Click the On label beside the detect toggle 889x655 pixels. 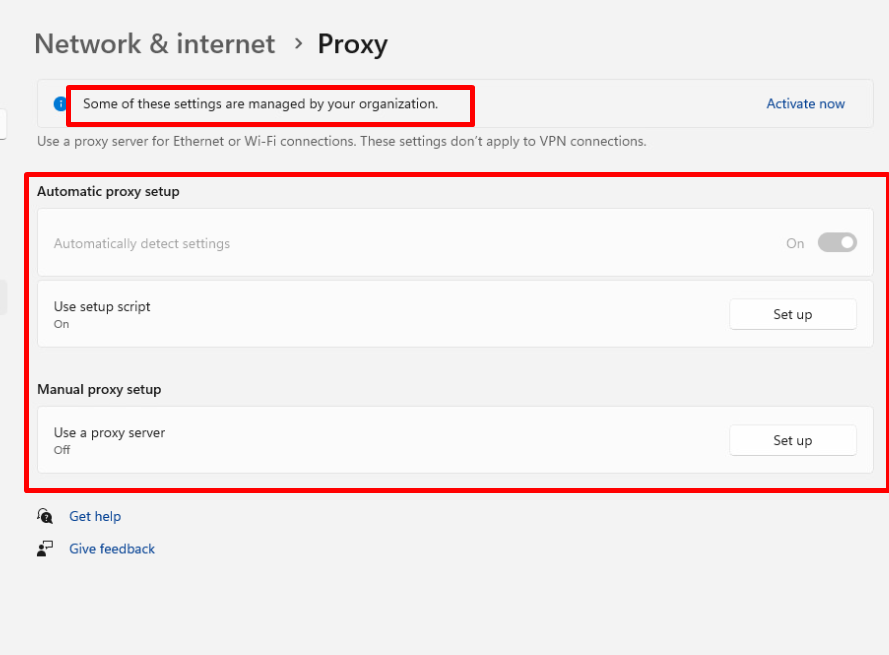tap(795, 243)
